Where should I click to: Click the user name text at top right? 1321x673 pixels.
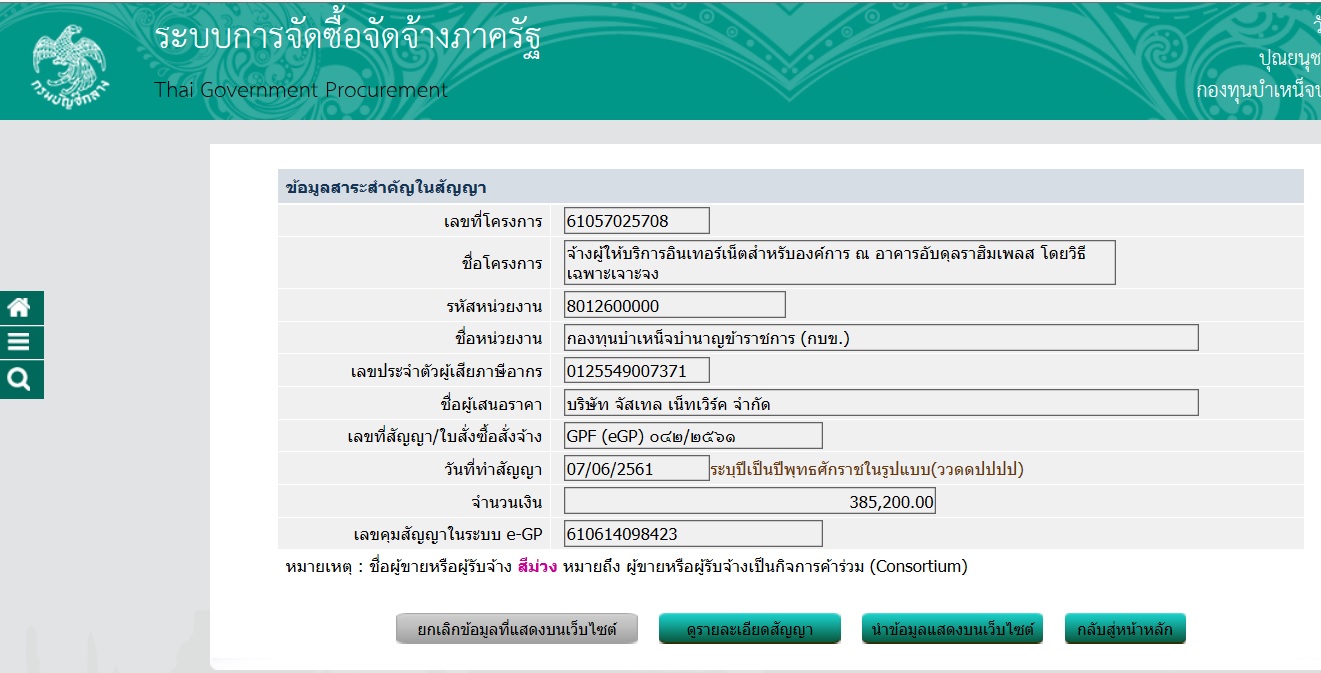click(1288, 56)
